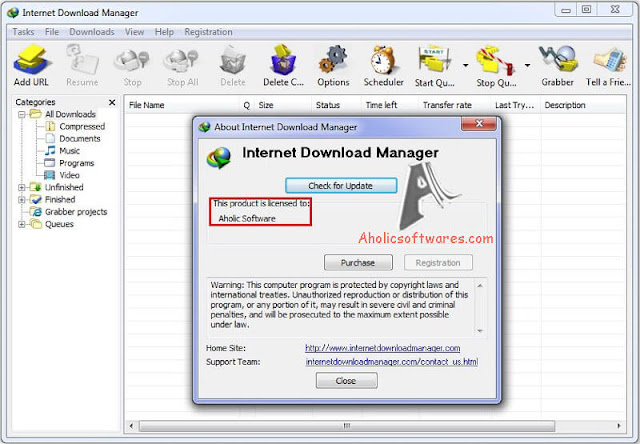The image size is (640, 444).
Task: Minimize the Internet Download Manager window
Action: (566, 10)
